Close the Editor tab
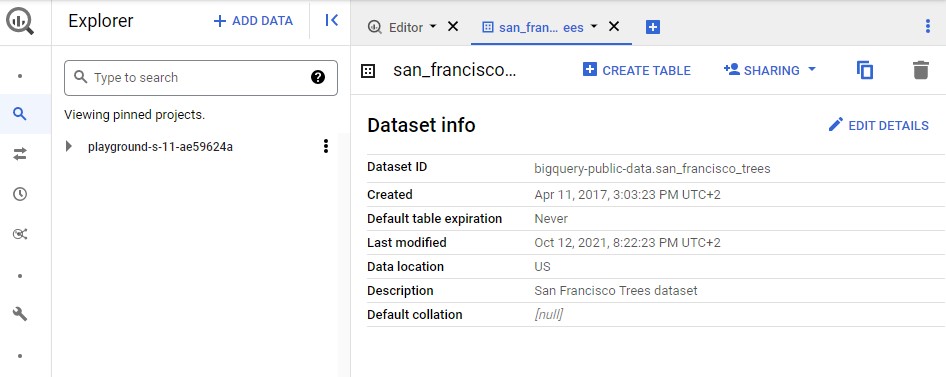This screenshot has height=377, width=946. click(452, 27)
